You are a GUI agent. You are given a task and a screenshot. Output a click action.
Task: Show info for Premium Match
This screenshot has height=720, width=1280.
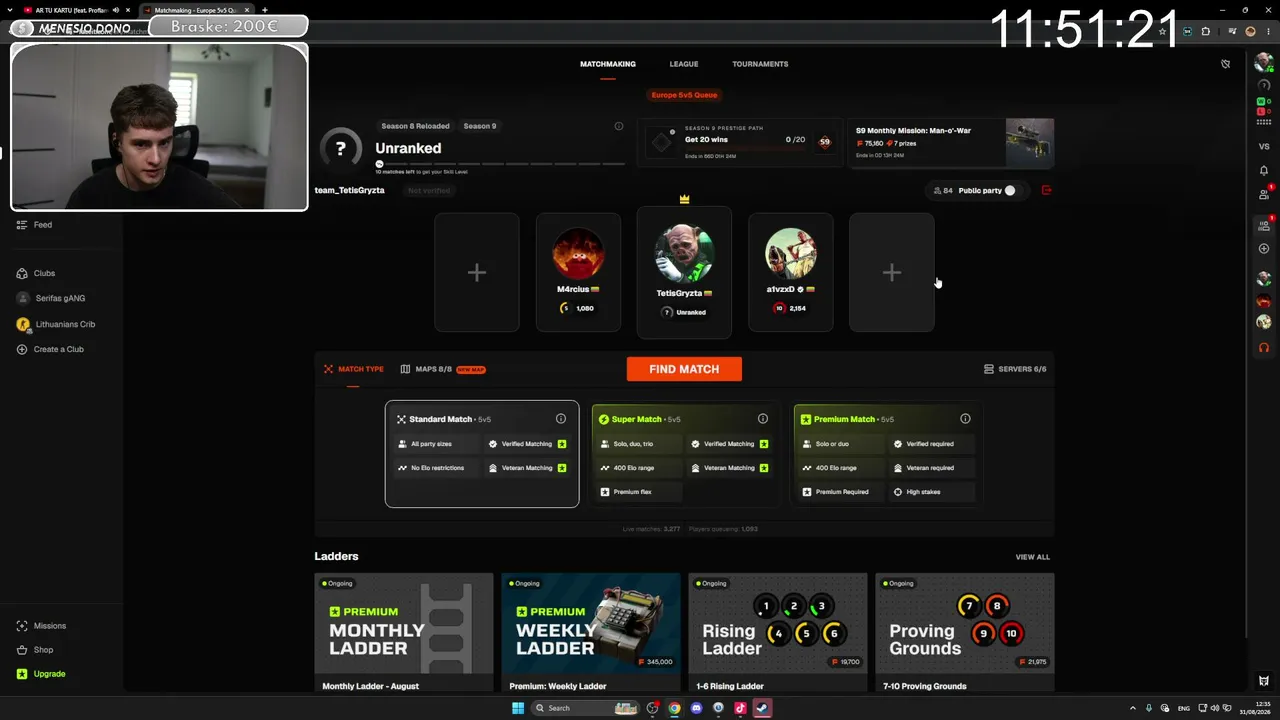pos(965,419)
